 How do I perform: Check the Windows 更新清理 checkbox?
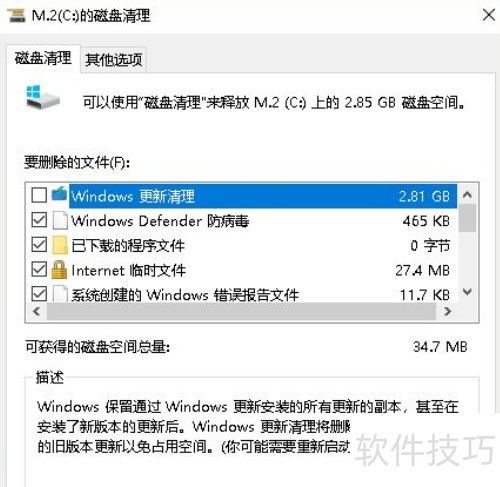pos(39,195)
